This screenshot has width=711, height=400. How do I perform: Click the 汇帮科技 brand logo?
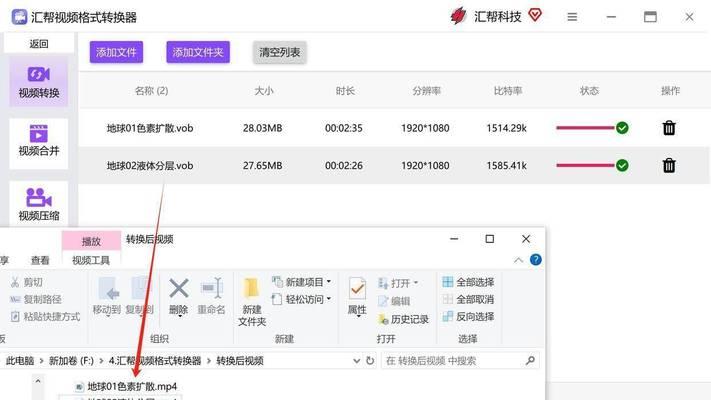458,16
